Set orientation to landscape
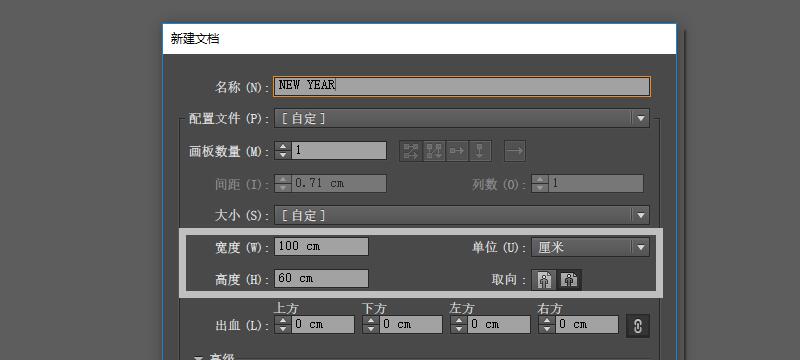Screen dimensions: 800x360 tap(569, 279)
